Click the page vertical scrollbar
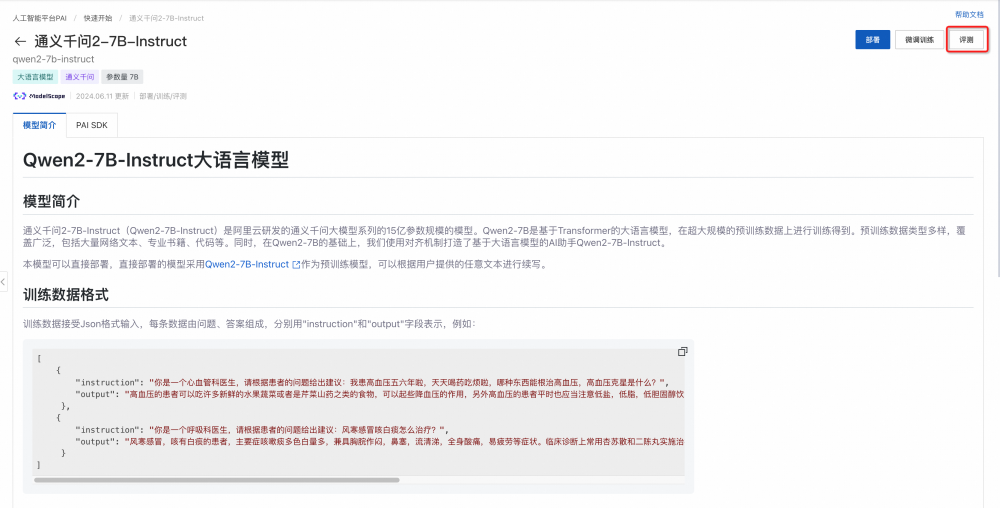The height and width of the screenshot is (508, 1000). pyautogui.click(x=997, y=140)
